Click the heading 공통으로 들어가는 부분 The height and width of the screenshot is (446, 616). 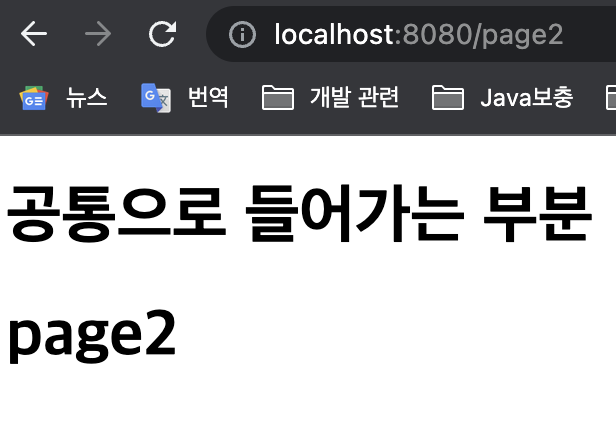[x=300, y=213]
